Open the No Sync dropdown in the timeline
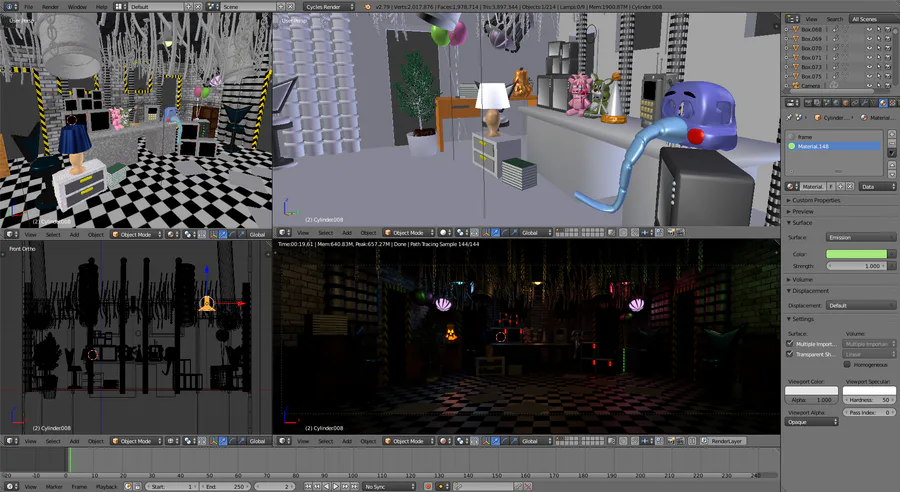900x492 pixels. pyautogui.click(x=389, y=486)
